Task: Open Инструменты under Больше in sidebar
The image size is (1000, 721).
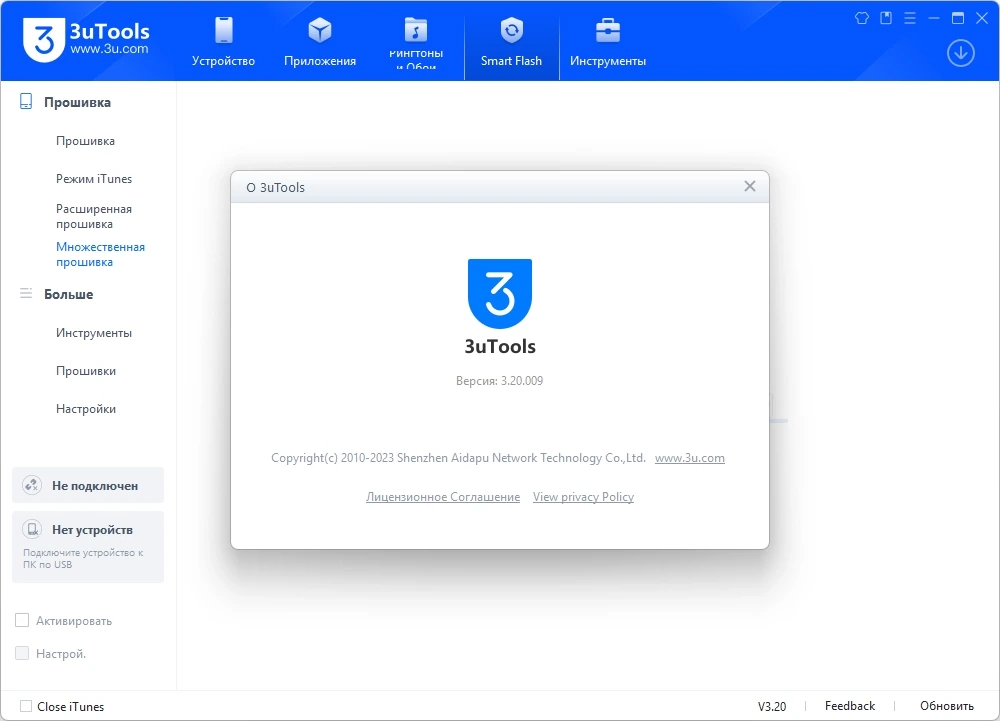Action: pos(94,333)
